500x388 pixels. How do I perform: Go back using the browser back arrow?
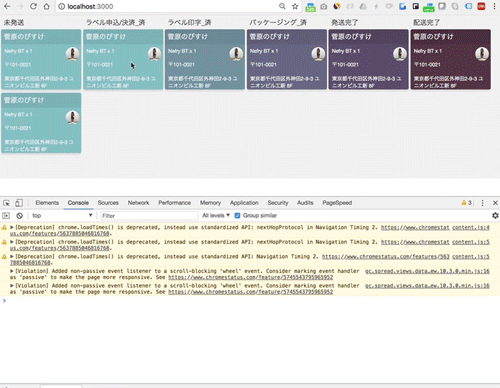click(7, 6)
